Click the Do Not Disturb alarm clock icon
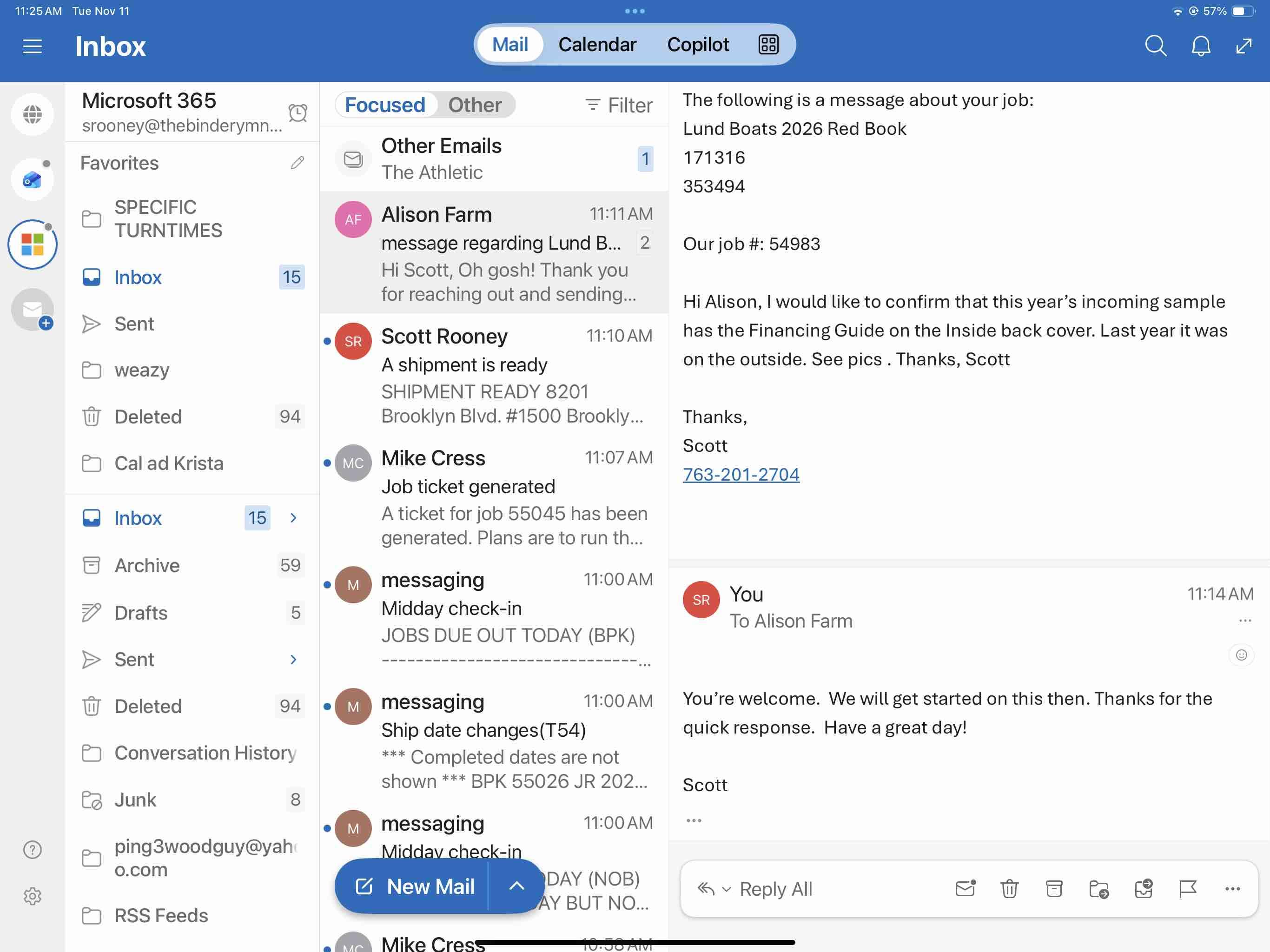 (298, 112)
